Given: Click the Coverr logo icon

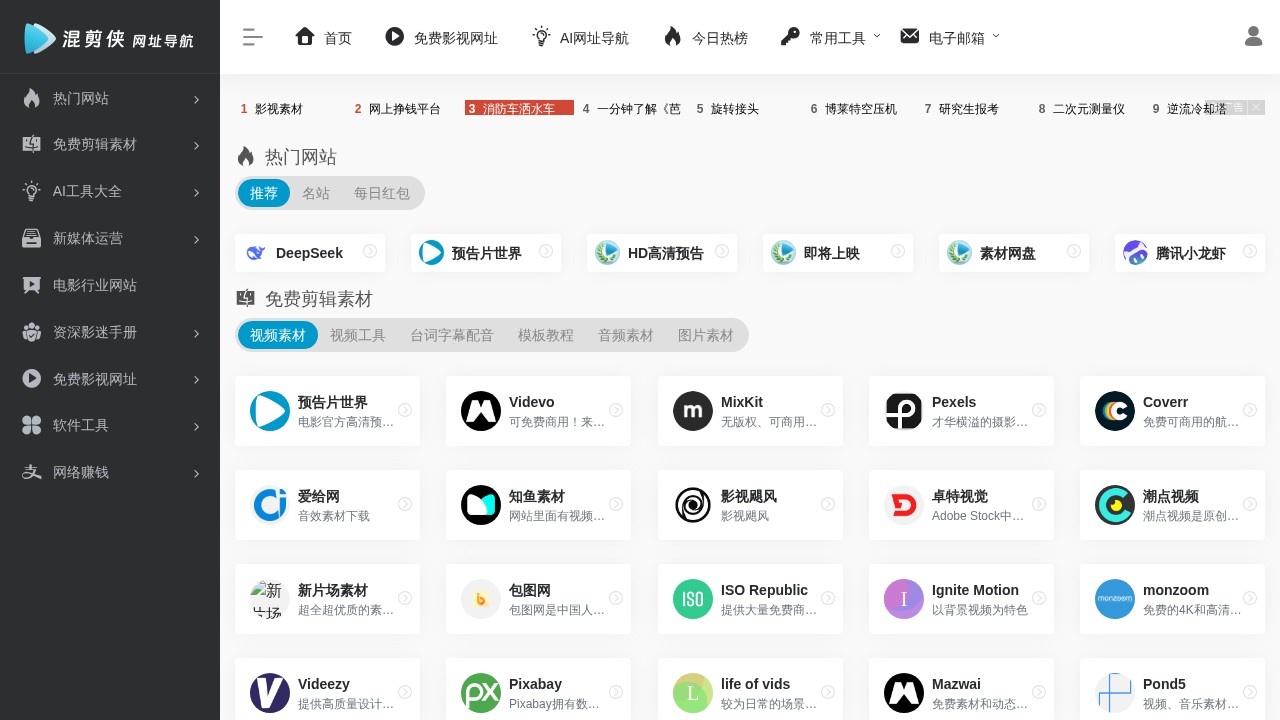Looking at the screenshot, I should [1115, 411].
